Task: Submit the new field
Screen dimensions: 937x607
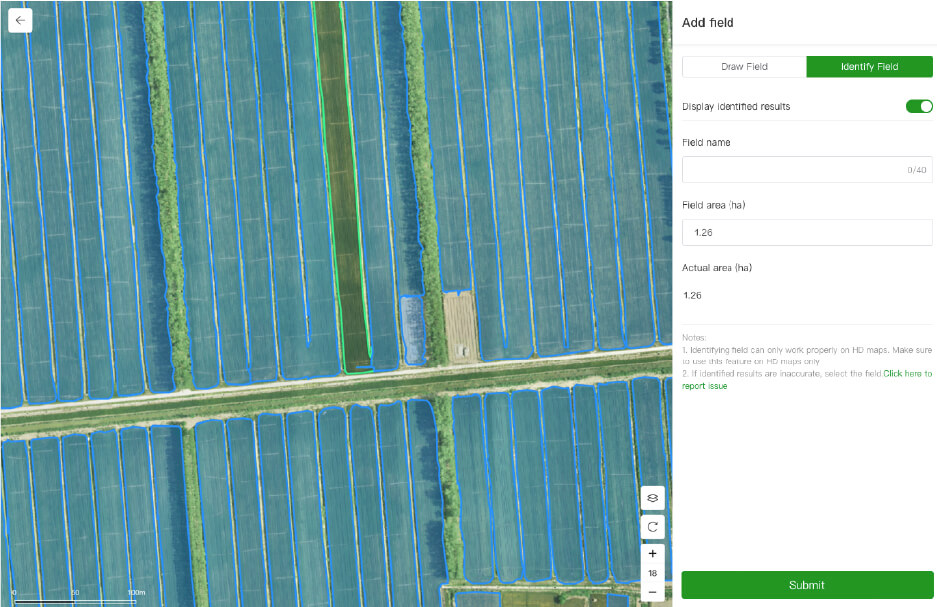Action: pos(807,585)
